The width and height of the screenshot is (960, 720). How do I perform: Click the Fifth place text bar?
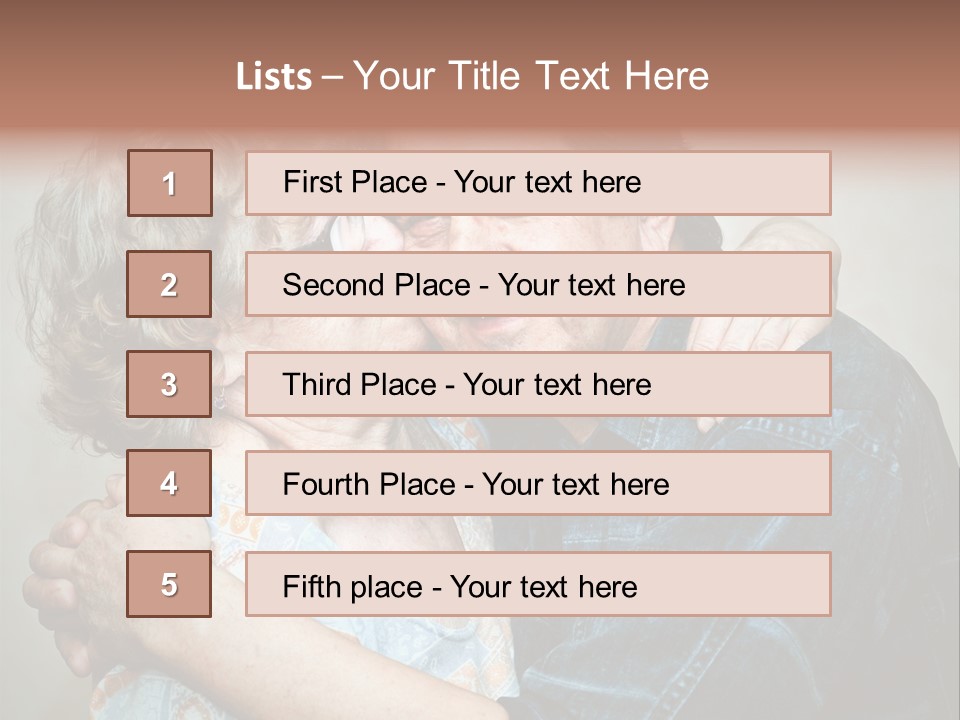coord(538,584)
